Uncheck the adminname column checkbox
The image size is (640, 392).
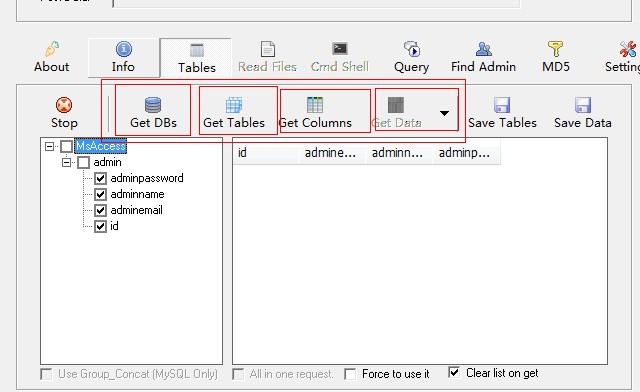(x=100, y=194)
